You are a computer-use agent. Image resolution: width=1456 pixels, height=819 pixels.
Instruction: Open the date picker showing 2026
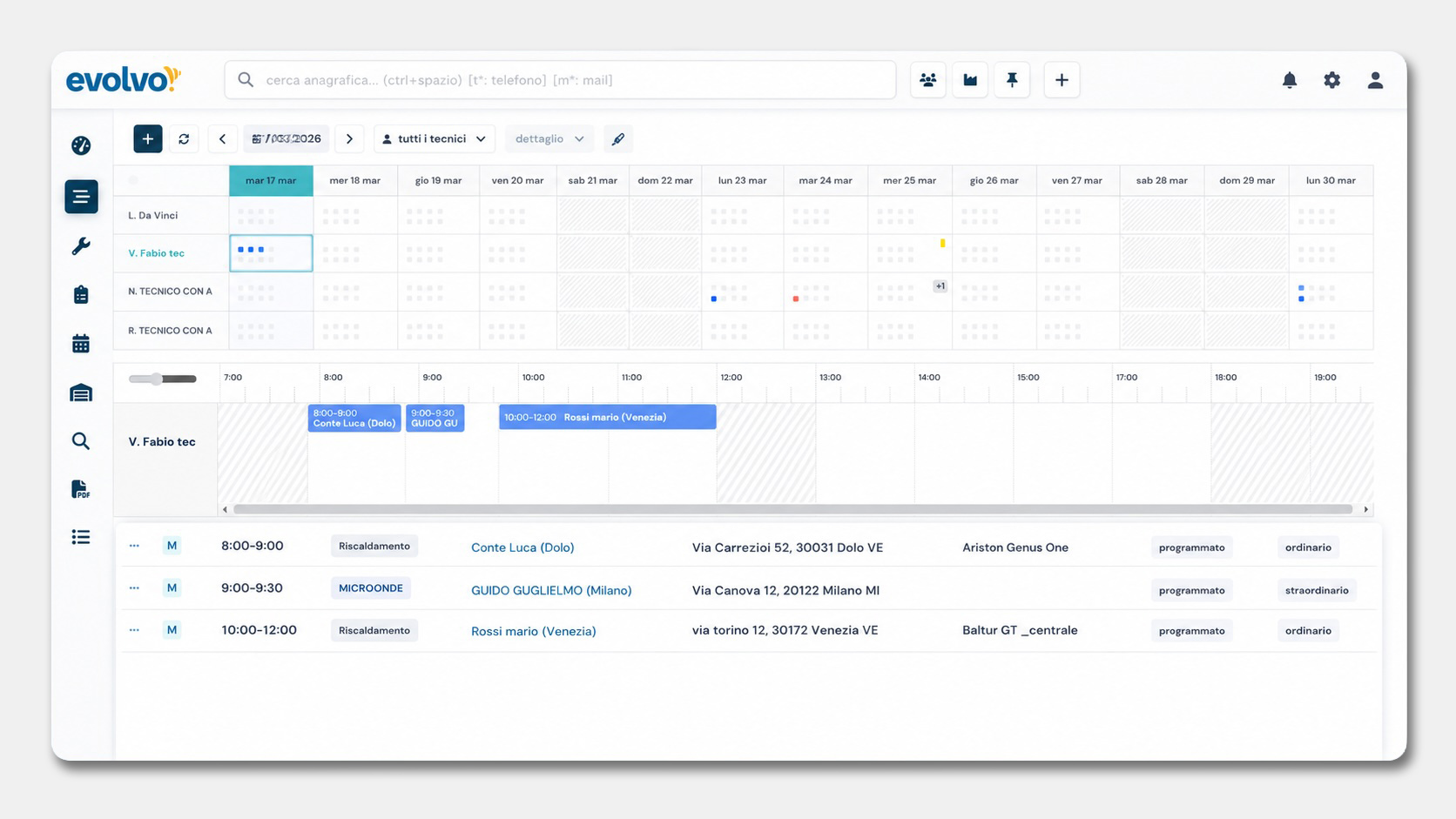(x=286, y=139)
